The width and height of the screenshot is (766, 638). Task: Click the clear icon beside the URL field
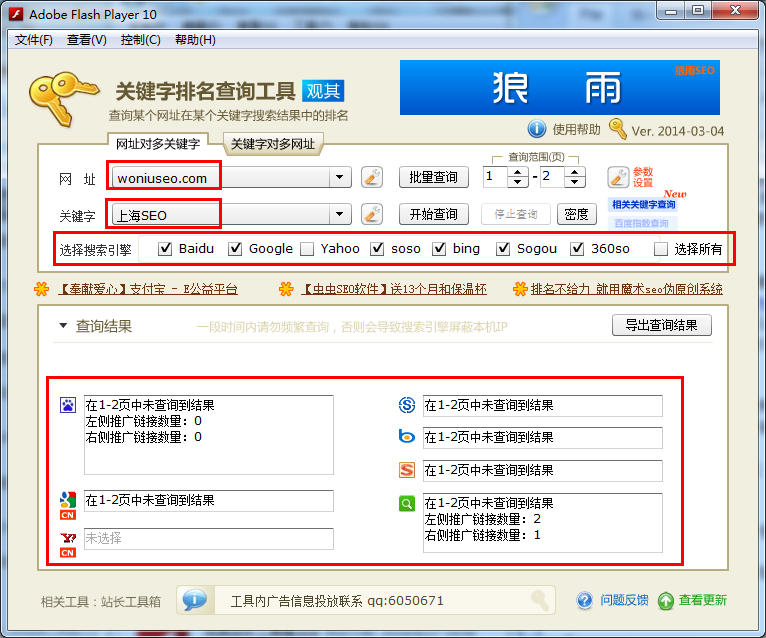click(372, 178)
